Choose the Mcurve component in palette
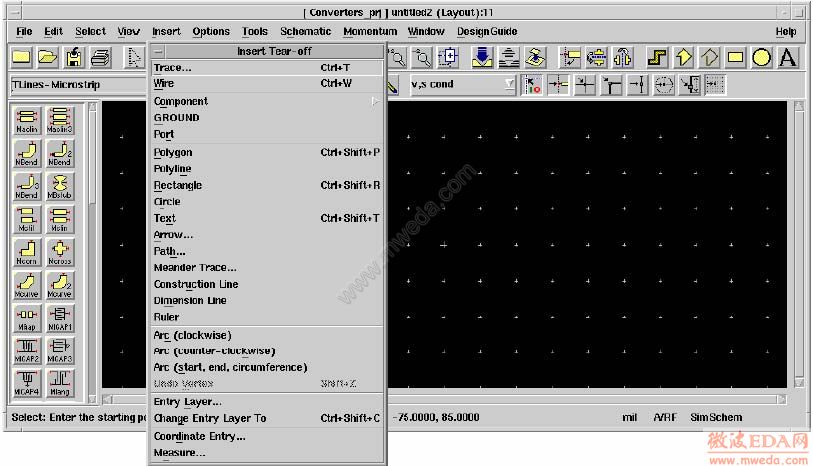 click(27, 286)
